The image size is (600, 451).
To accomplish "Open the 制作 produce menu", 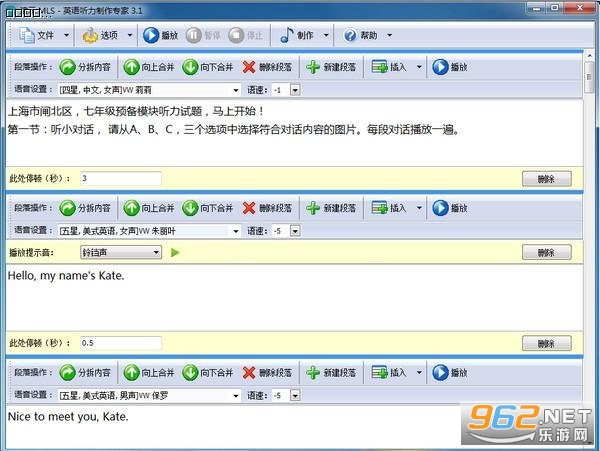I will [x=297, y=35].
